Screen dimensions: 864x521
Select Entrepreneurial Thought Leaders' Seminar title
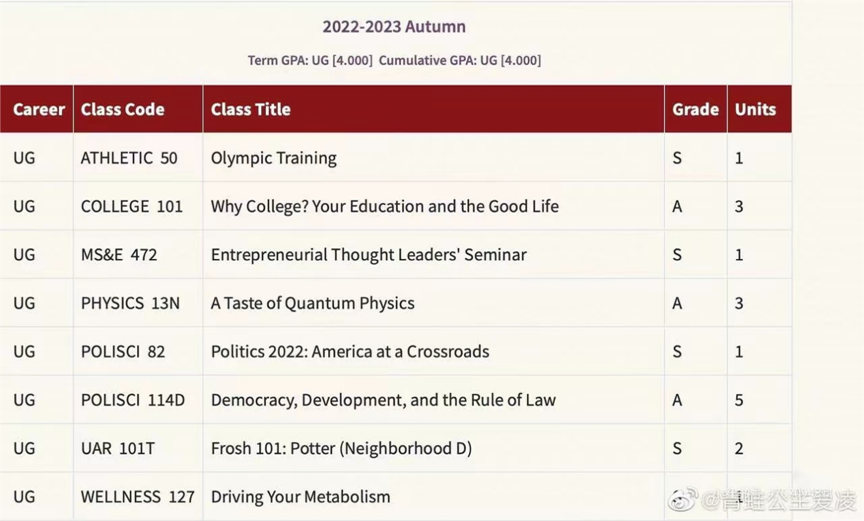pos(369,255)
